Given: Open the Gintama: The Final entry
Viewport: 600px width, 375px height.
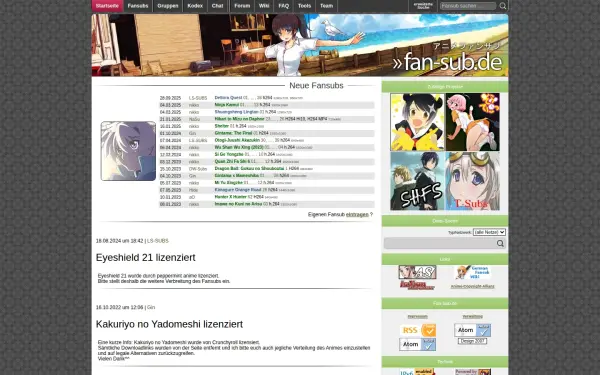Looking at the screenshot, I should [233, 133].
